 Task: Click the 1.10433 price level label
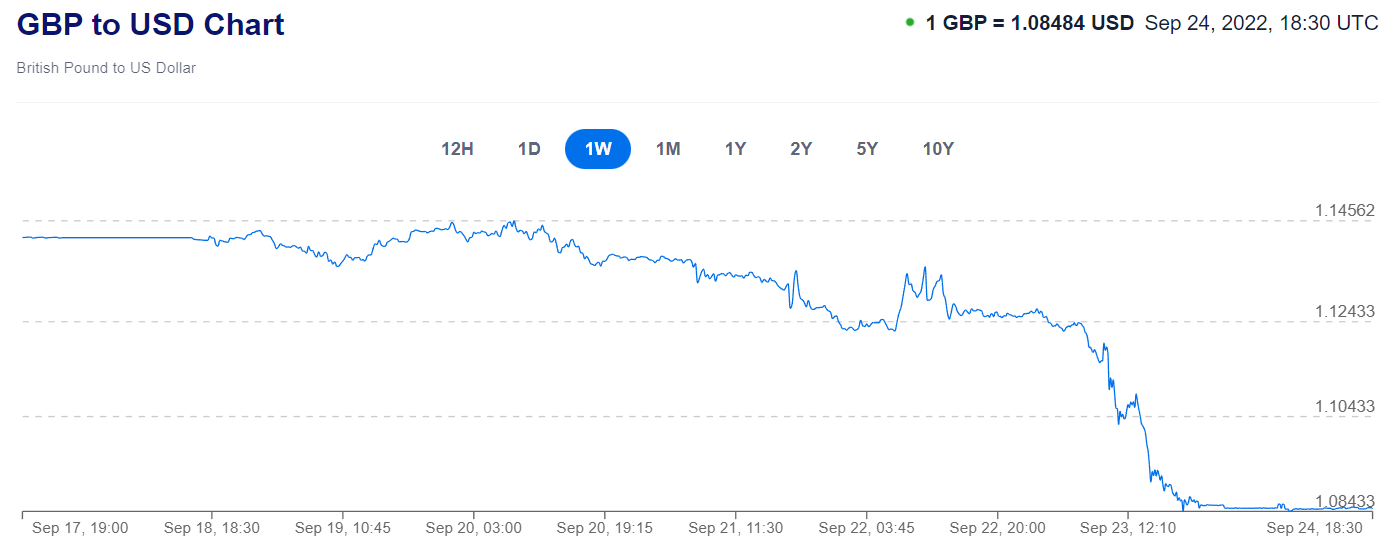click(1344, 406)
